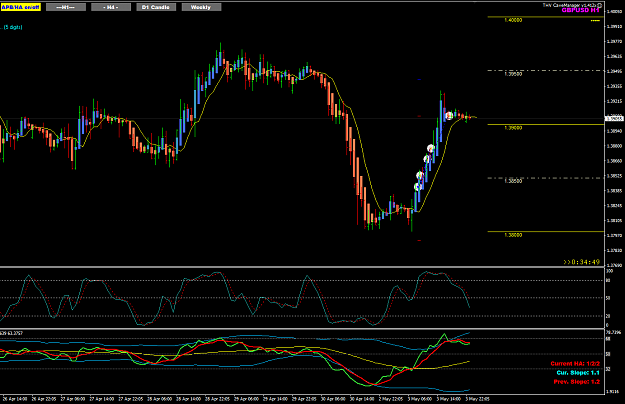The width and height of the screenshot is (625, 404).
Task: Click the Cur. Slope: 1.1 readout
Action: tap(578, 373)
